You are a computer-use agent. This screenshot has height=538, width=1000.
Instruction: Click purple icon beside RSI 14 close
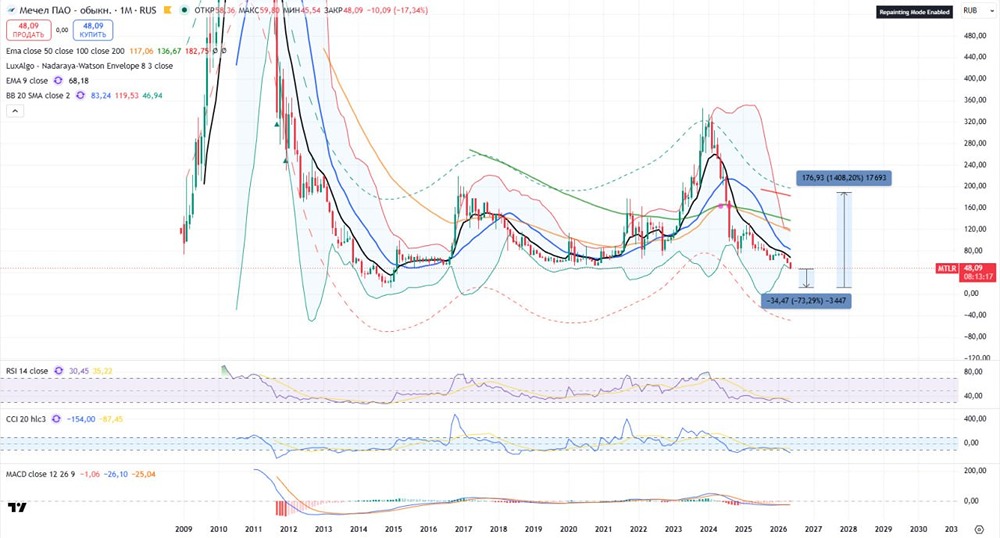(x=58, y=371)
